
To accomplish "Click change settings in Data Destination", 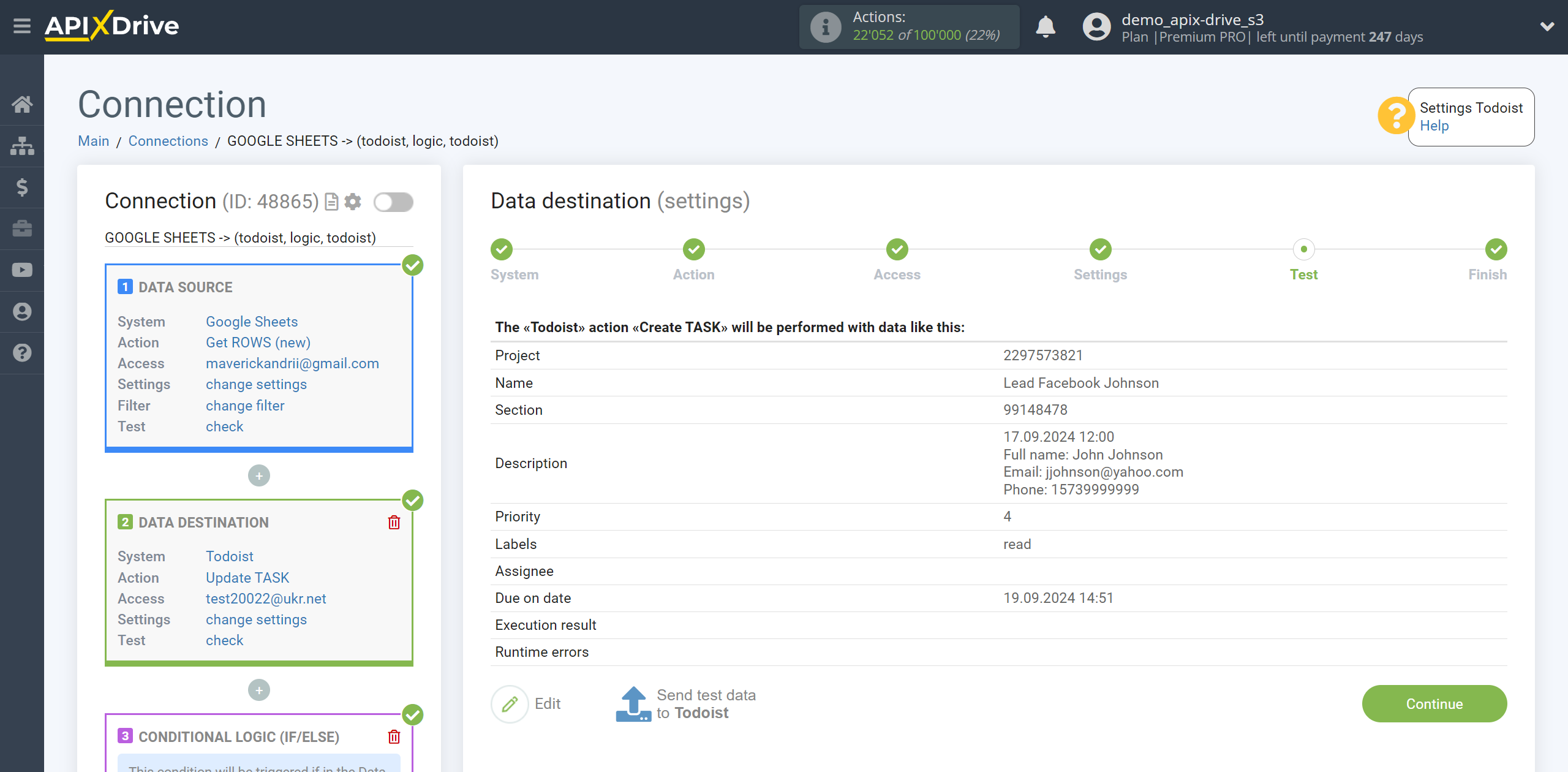I will click(256, 619).
